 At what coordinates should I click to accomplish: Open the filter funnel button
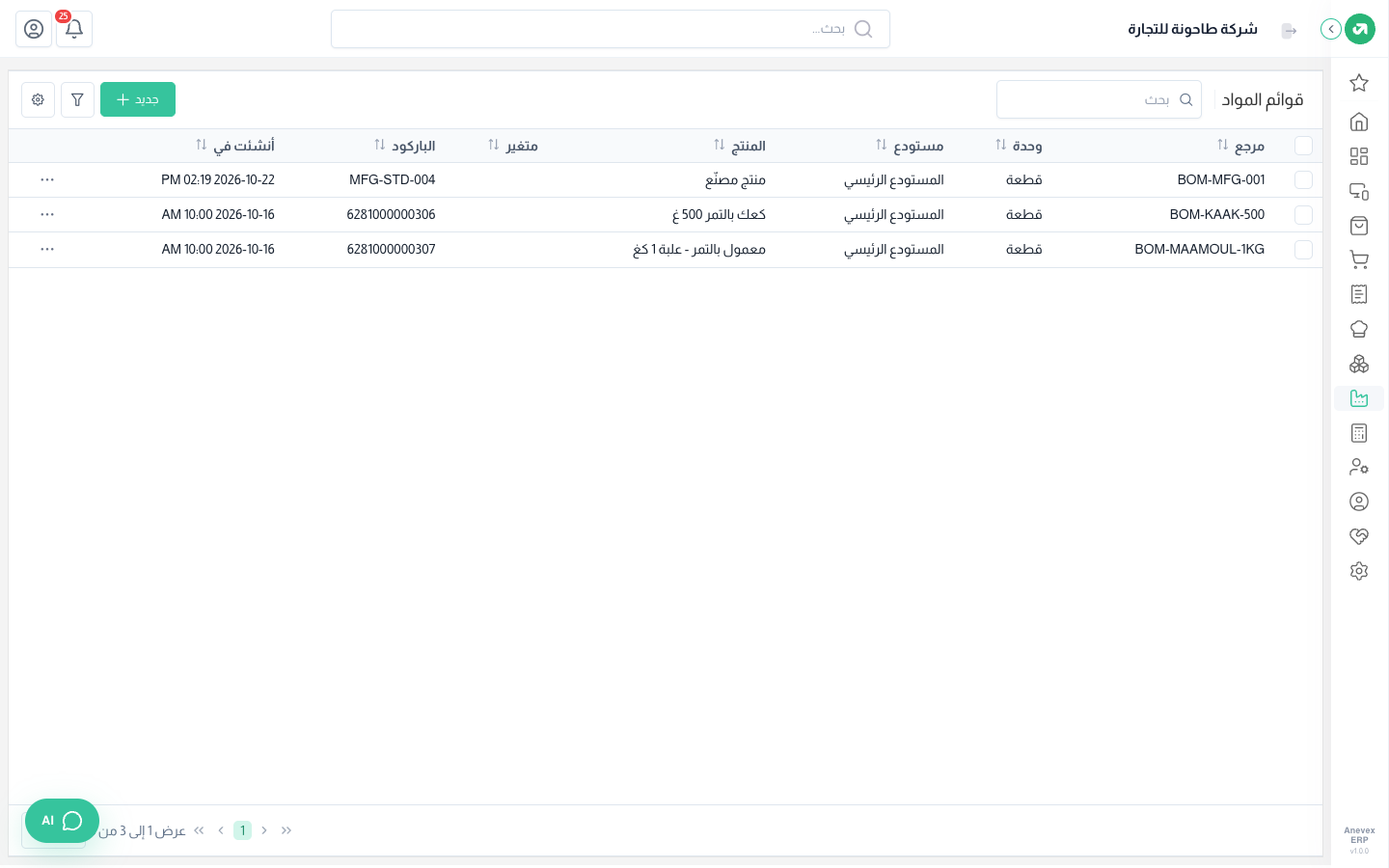[77, 99]
